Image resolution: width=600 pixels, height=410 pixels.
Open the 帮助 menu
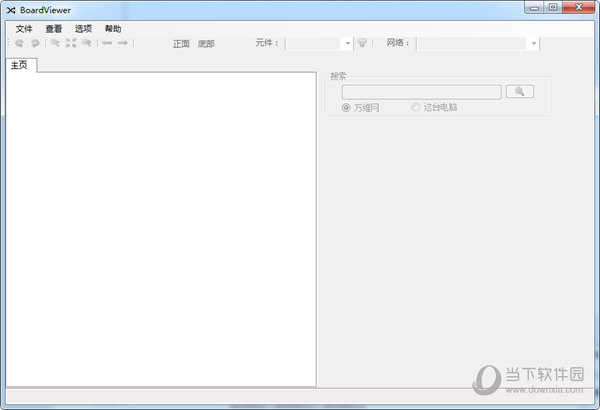(113, 29)
